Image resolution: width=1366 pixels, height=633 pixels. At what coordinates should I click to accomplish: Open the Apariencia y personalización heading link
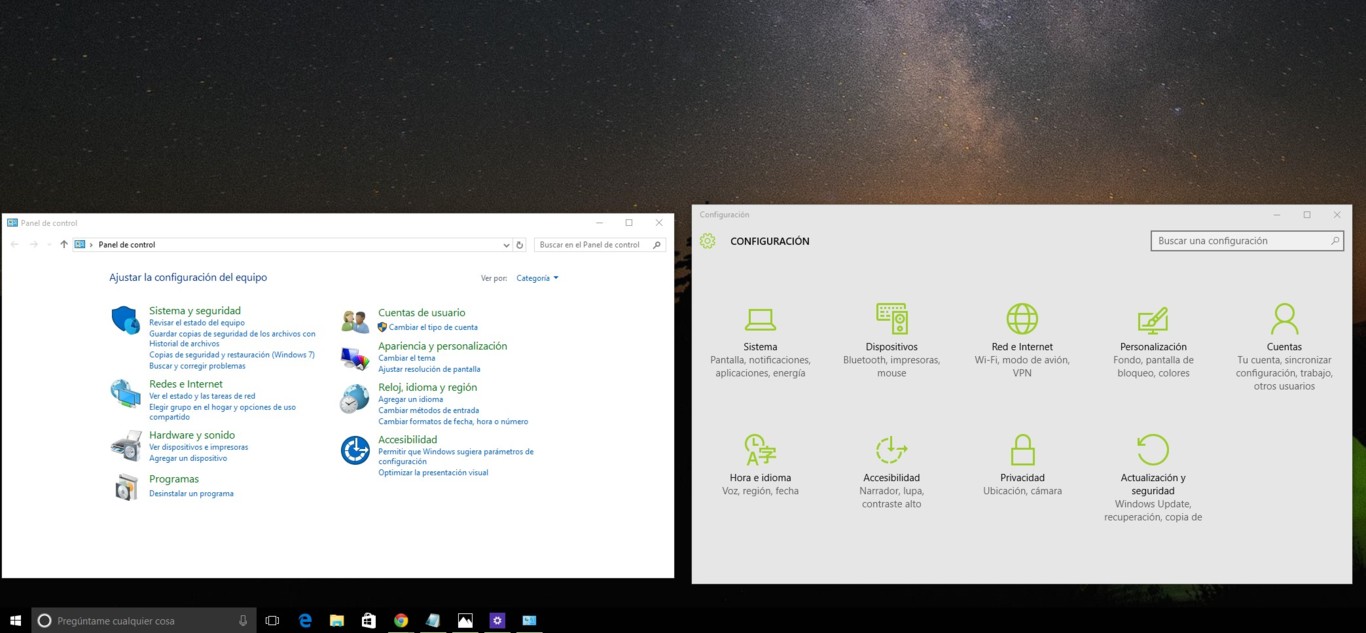pyautogui.click(x=442, y=346)
